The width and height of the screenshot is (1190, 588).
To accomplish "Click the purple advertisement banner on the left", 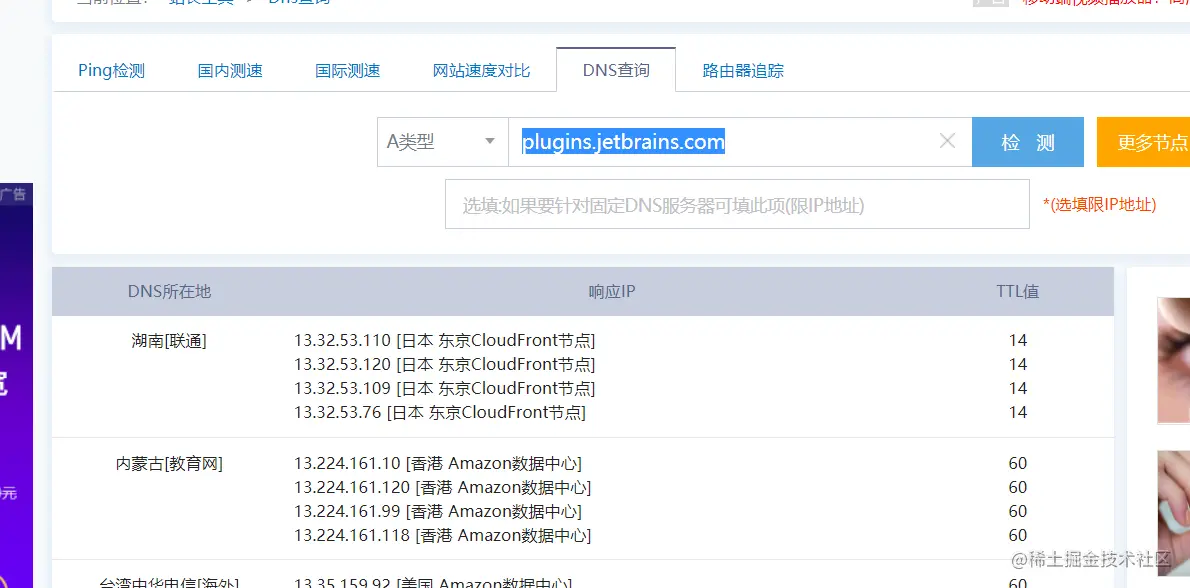I will point(17,385).
